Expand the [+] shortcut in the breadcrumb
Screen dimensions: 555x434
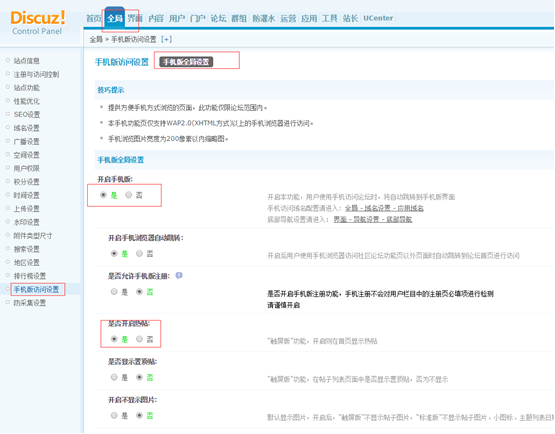(166, 39)
